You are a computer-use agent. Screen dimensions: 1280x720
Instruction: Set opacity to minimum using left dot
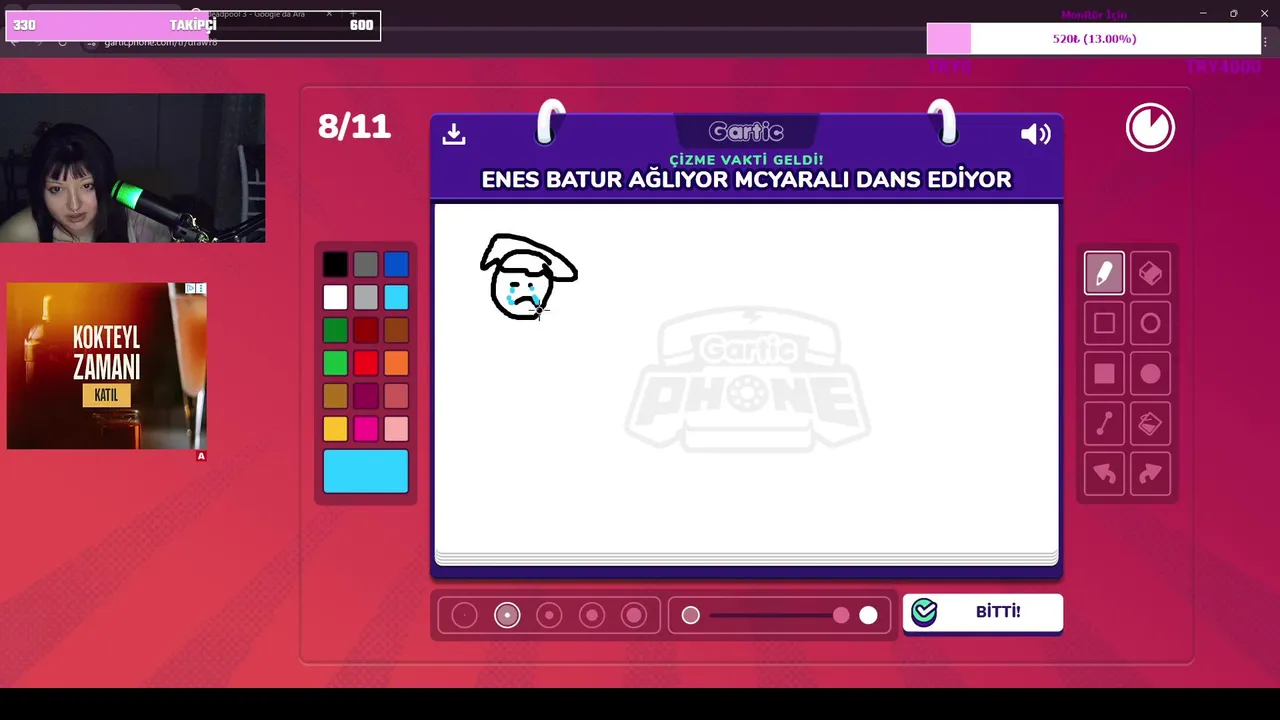pyautogui.click(x=690, y=615)
